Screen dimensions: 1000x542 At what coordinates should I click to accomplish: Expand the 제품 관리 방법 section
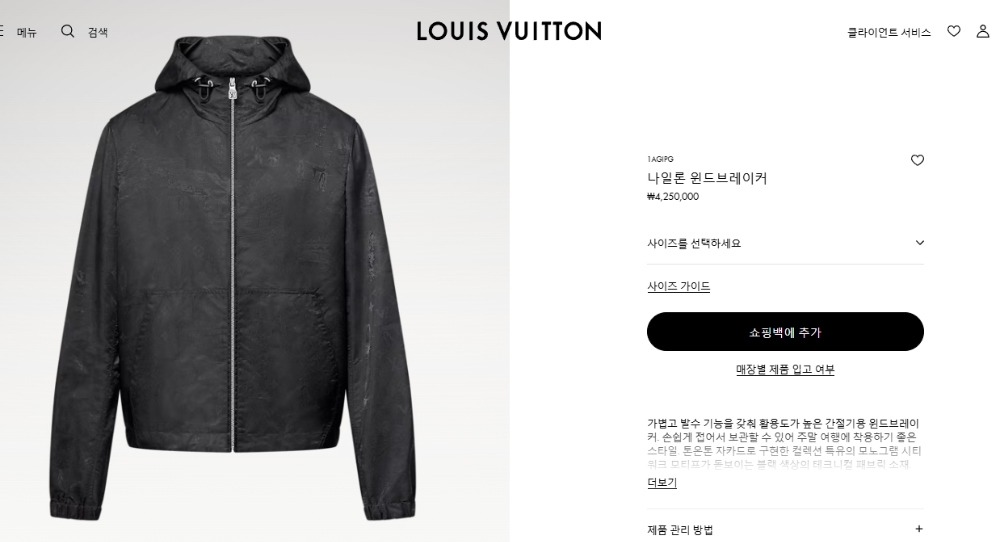pyautogui.click(x=785, y=529)
